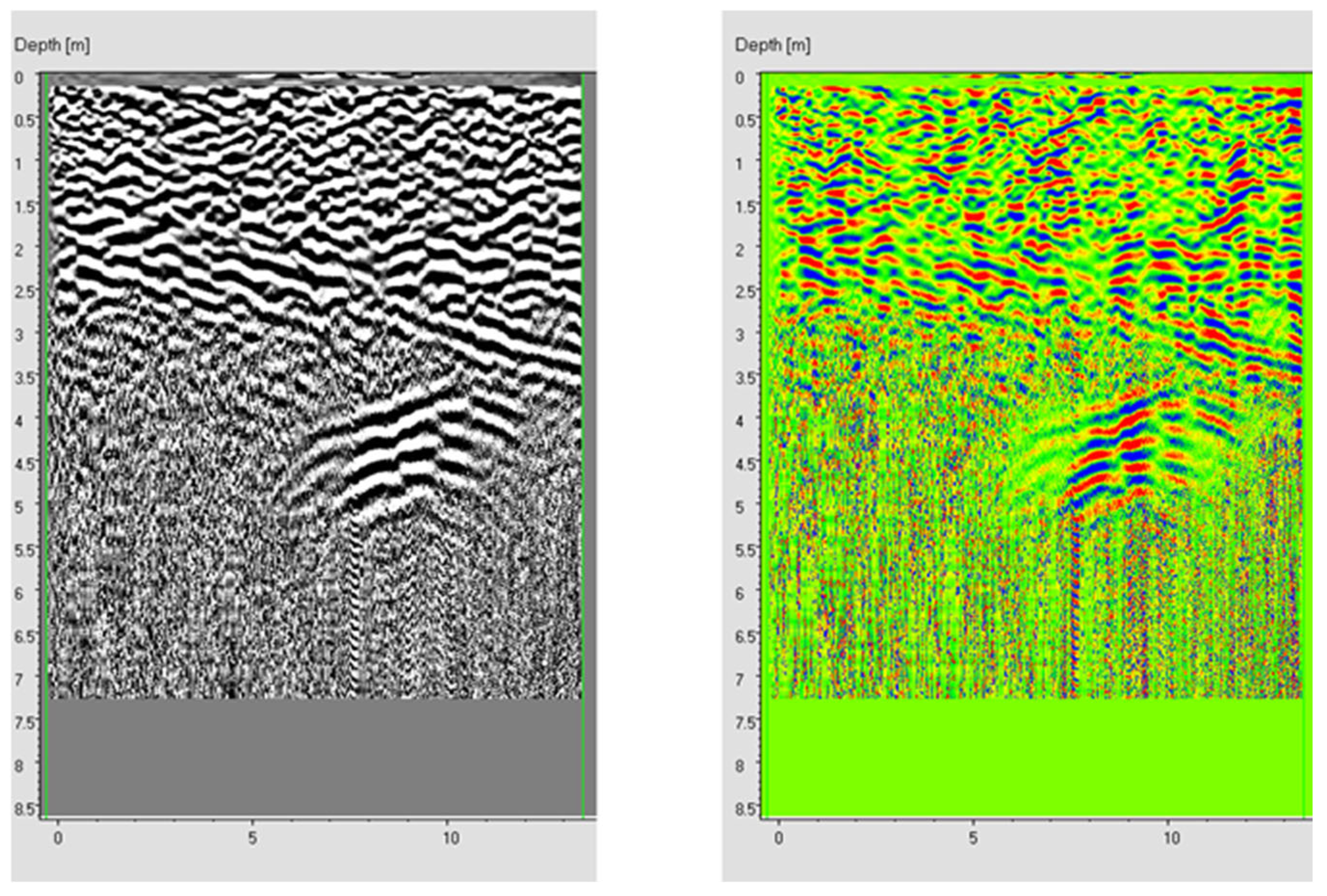Click the 6 depth tick on color plot
The image size is (1327, 896).
pos(741,593)
